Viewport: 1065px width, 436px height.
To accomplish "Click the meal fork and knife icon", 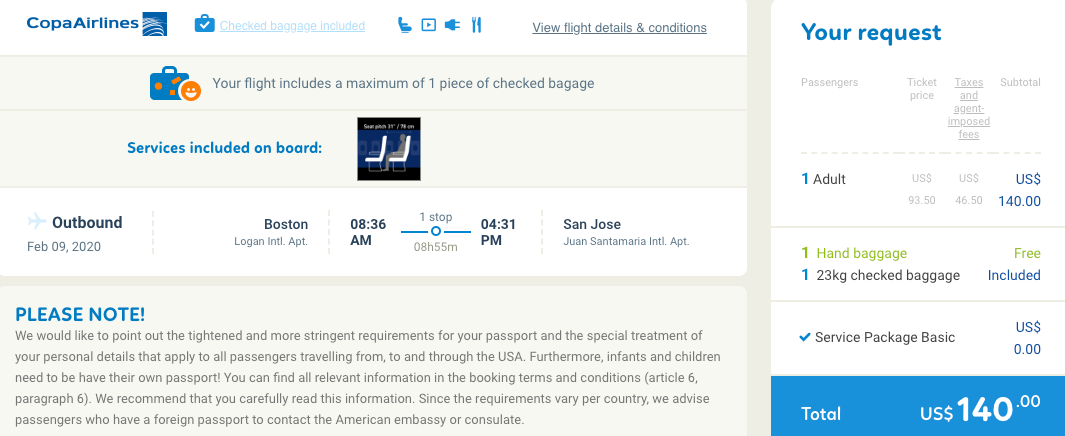I will 476,25.
